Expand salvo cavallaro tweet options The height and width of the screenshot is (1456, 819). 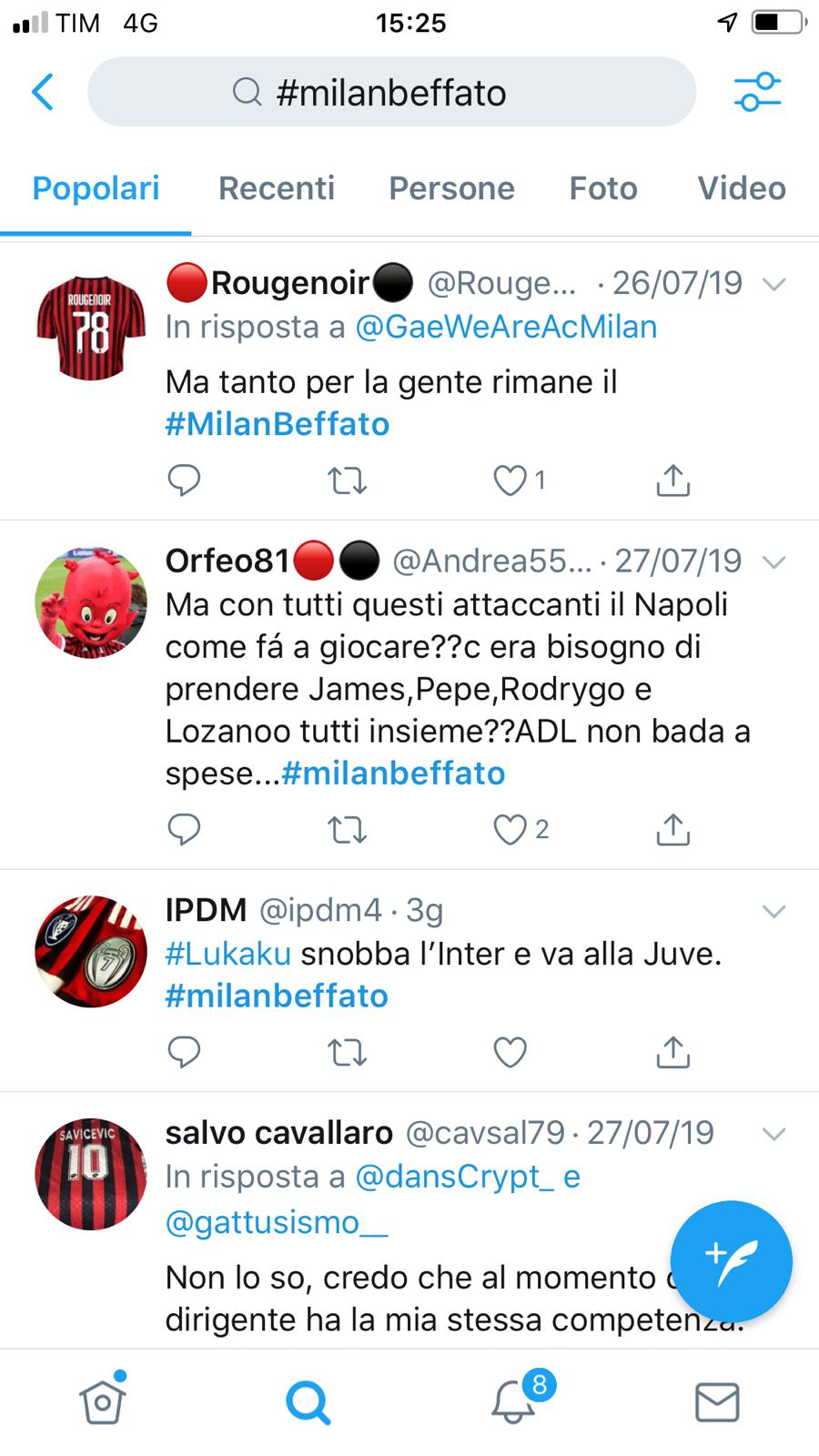[x=773, y=1134]
